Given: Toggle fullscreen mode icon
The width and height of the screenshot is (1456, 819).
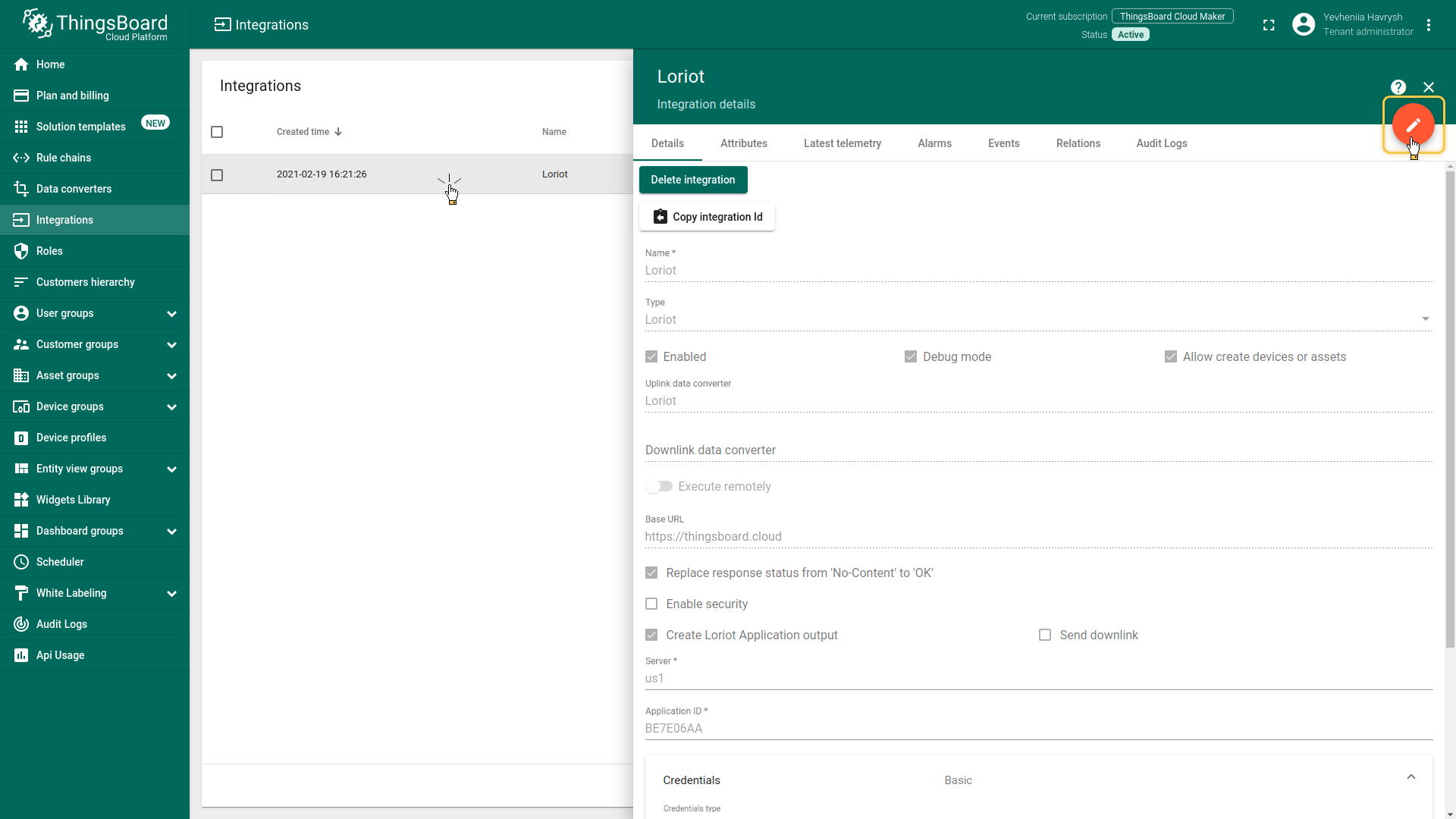Looking at the screenshot, I should pos(1269,25).
